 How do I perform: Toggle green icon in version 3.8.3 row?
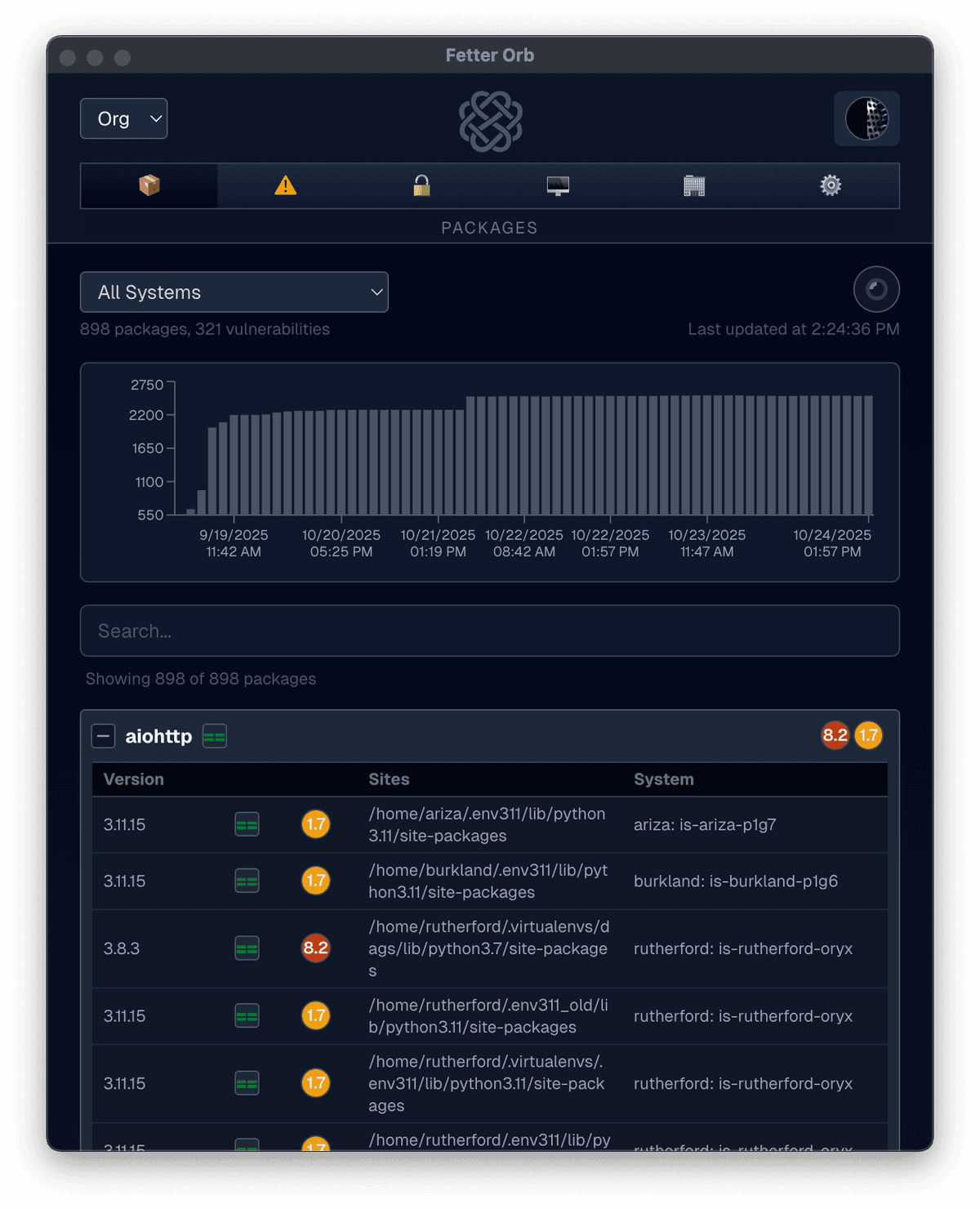pyautogui.click(x=247, y=948)
